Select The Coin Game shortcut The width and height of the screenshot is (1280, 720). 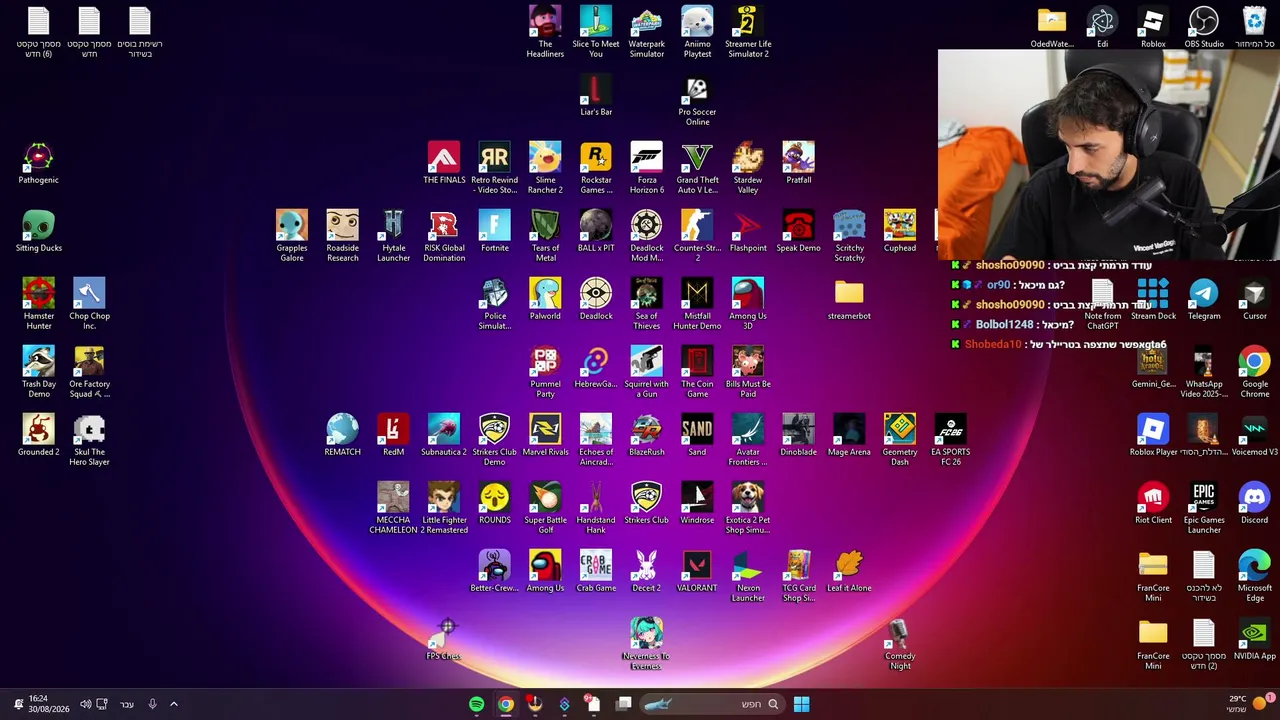tap(697, 372)
